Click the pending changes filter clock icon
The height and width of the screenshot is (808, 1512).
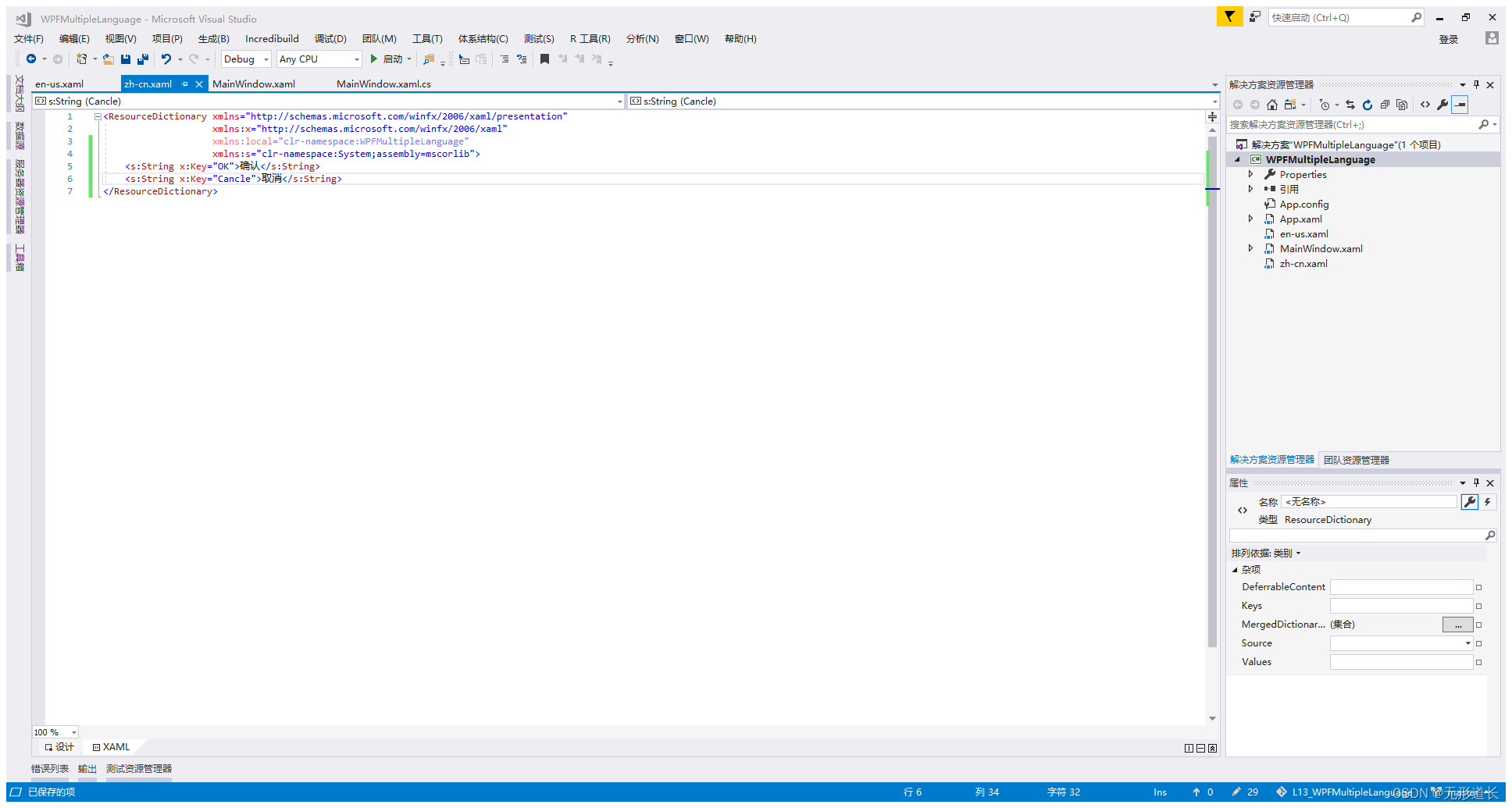1325,105
